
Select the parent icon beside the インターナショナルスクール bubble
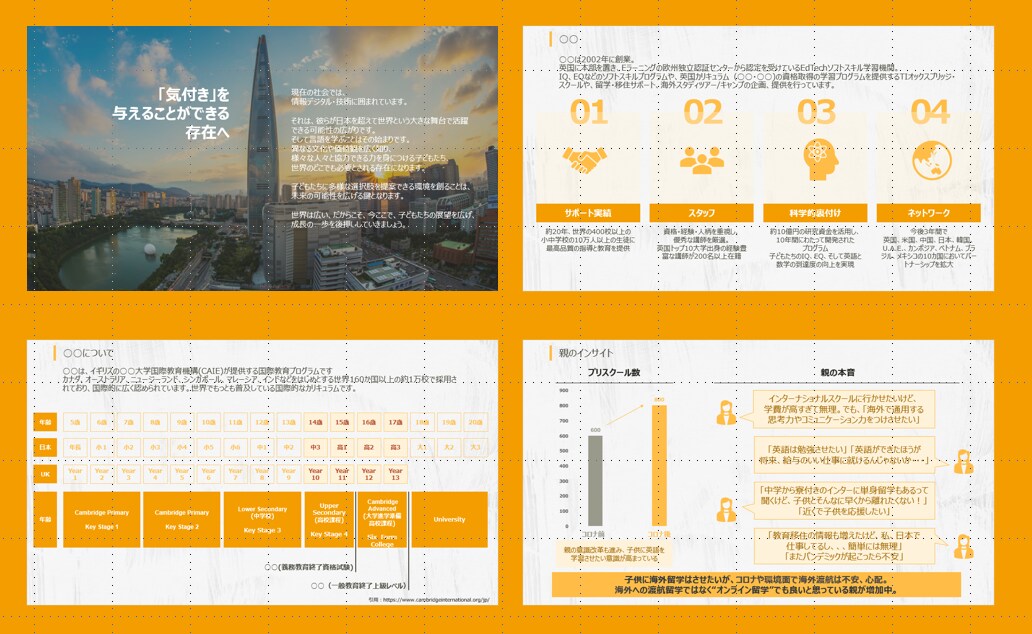pyautogui.click(x=726, y=413)
